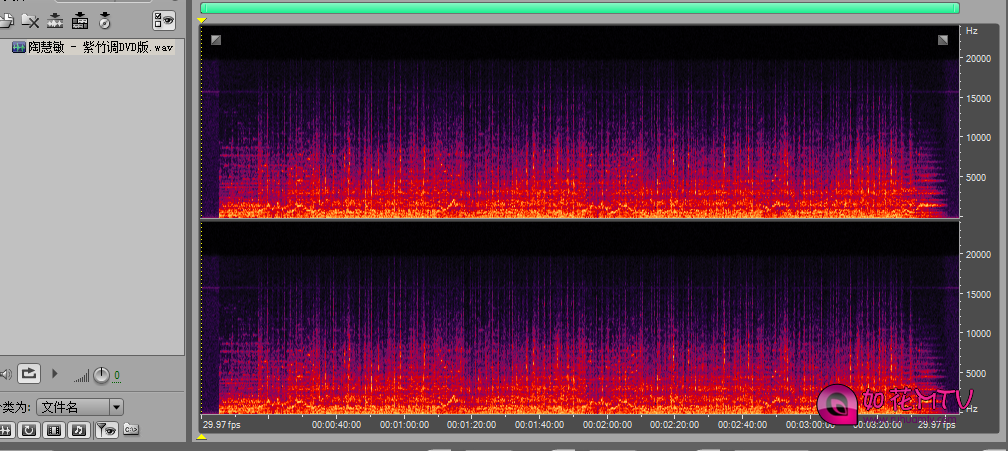Toggle full path display with C:\ icon
This screenshot has height=451, width=1008.
[131, 429]
